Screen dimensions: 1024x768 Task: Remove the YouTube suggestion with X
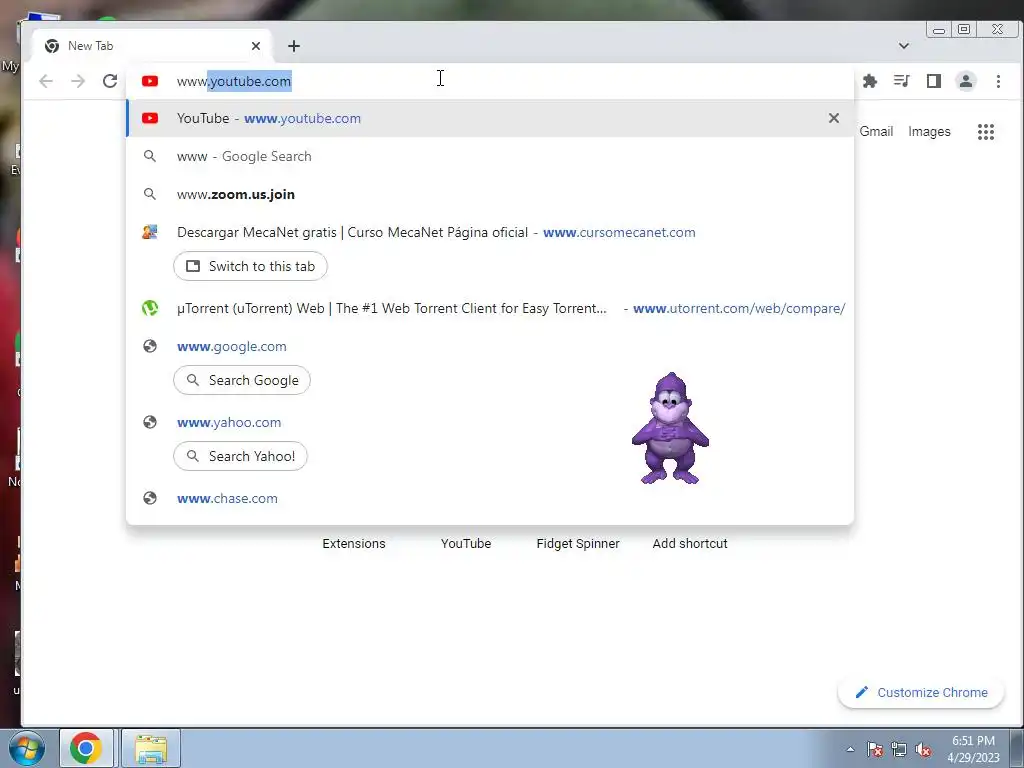pos(833,118)
